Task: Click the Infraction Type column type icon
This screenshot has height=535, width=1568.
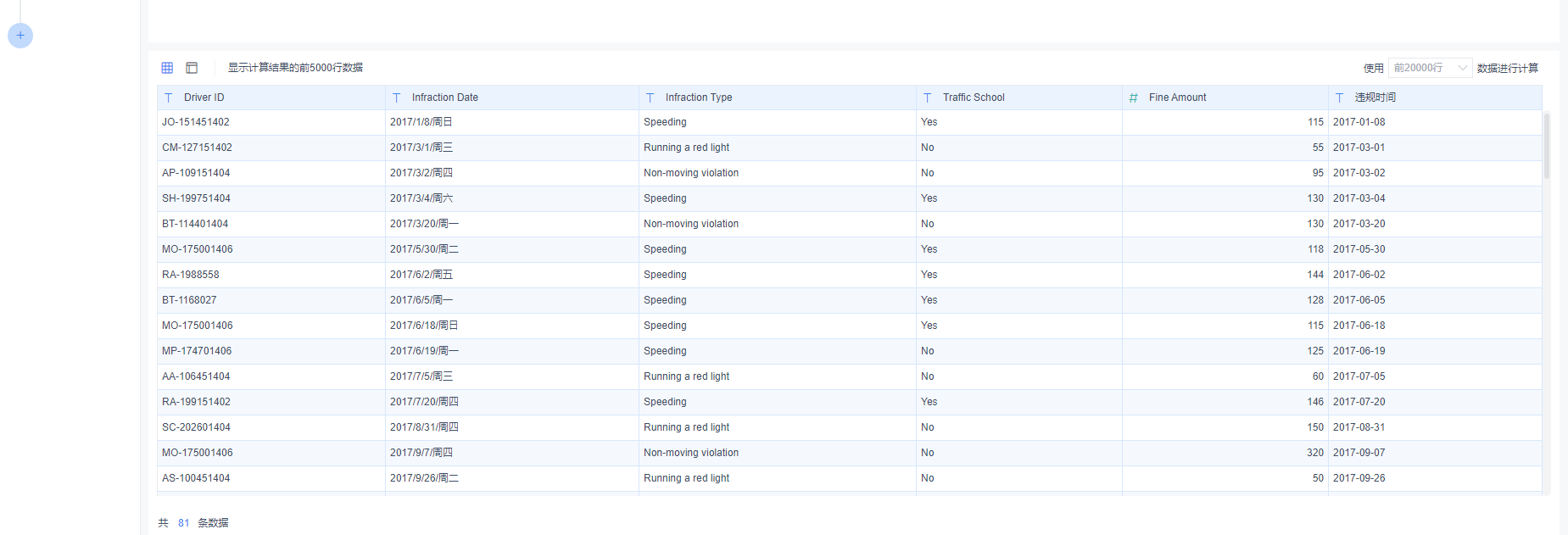Action: click(650, 98)
